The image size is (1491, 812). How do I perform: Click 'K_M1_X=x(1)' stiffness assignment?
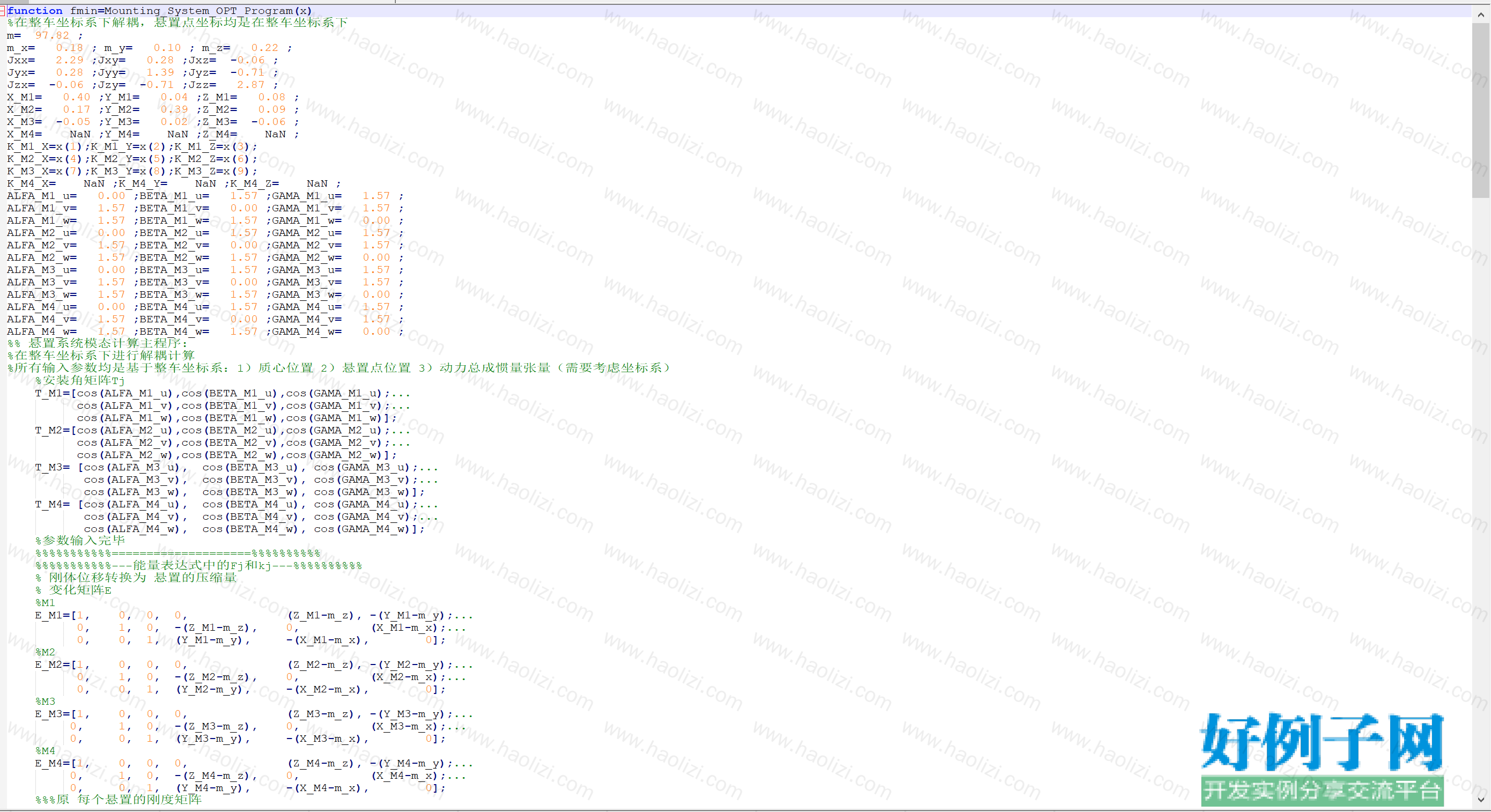tap(45, 146)
